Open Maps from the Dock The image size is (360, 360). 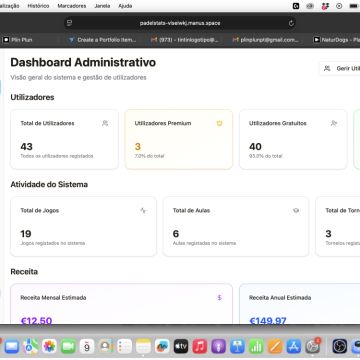(x=31, y=347)
